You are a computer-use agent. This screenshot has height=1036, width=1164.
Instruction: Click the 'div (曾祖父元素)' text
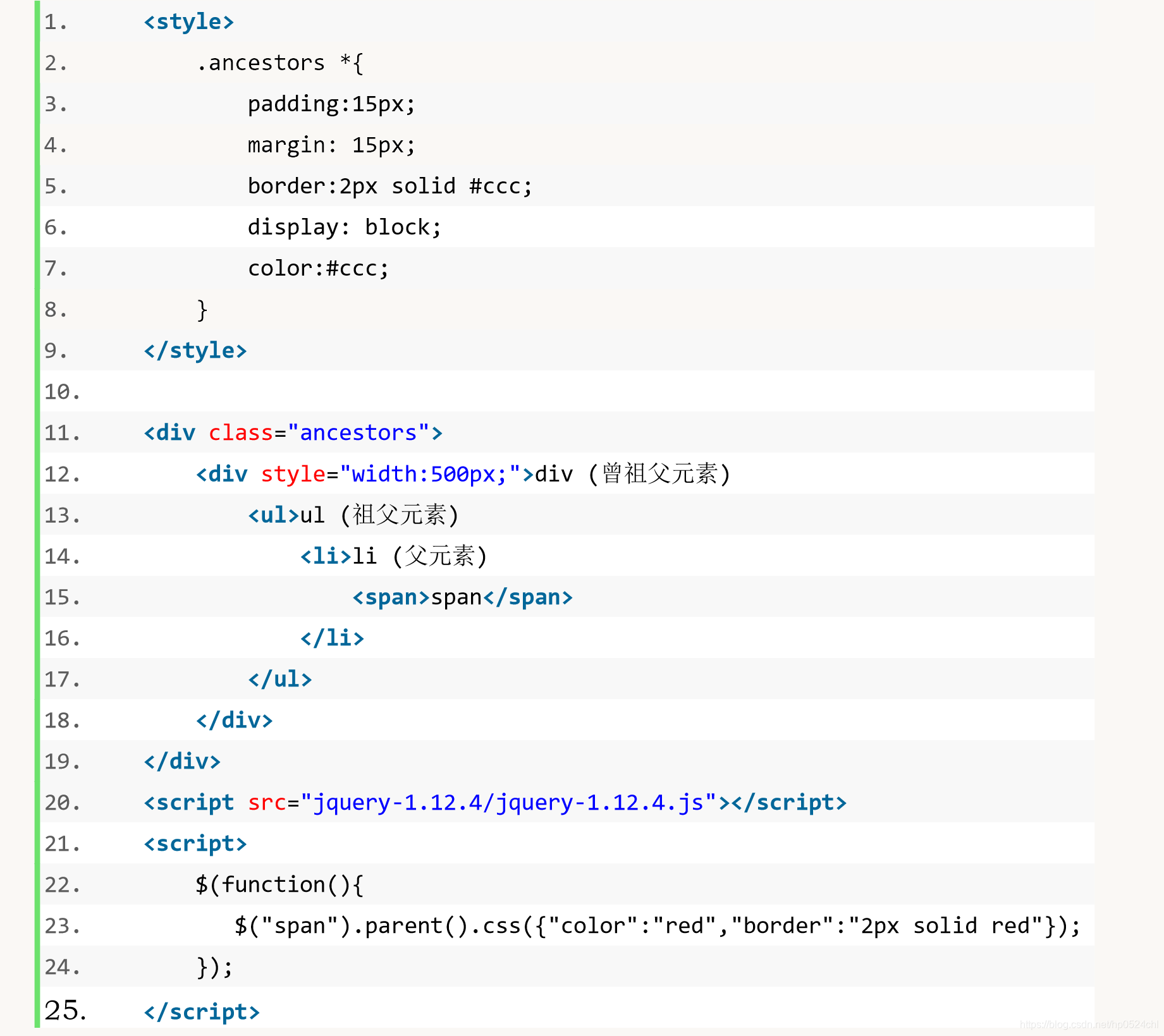click(x=632, y=474)
